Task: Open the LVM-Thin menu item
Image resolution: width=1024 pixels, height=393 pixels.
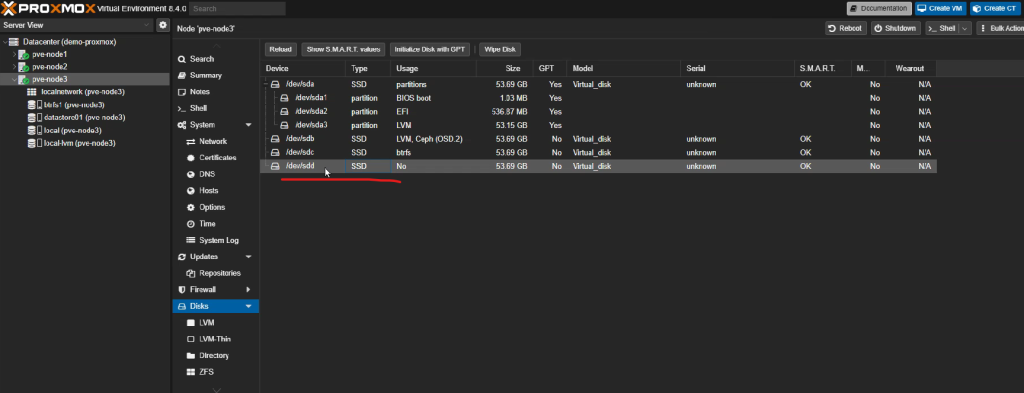Action: coord(215,339)
